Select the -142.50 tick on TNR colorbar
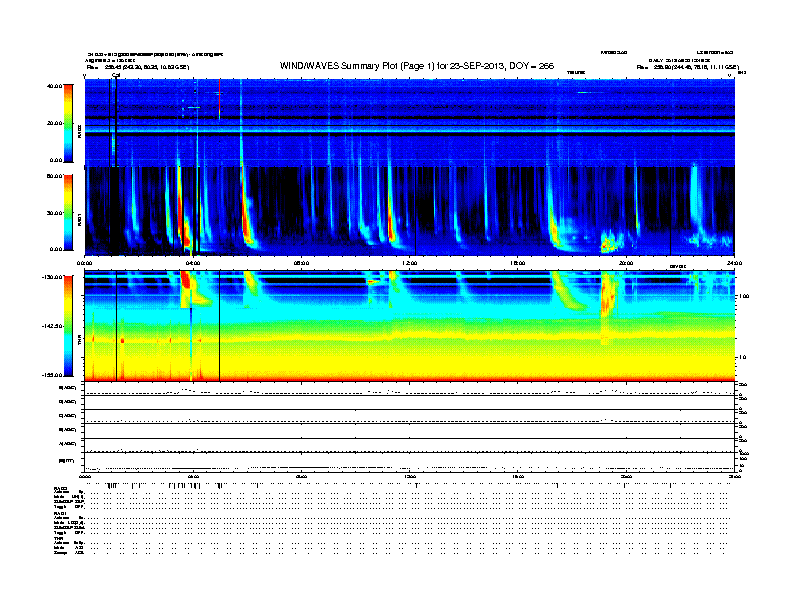 point(53,326)
